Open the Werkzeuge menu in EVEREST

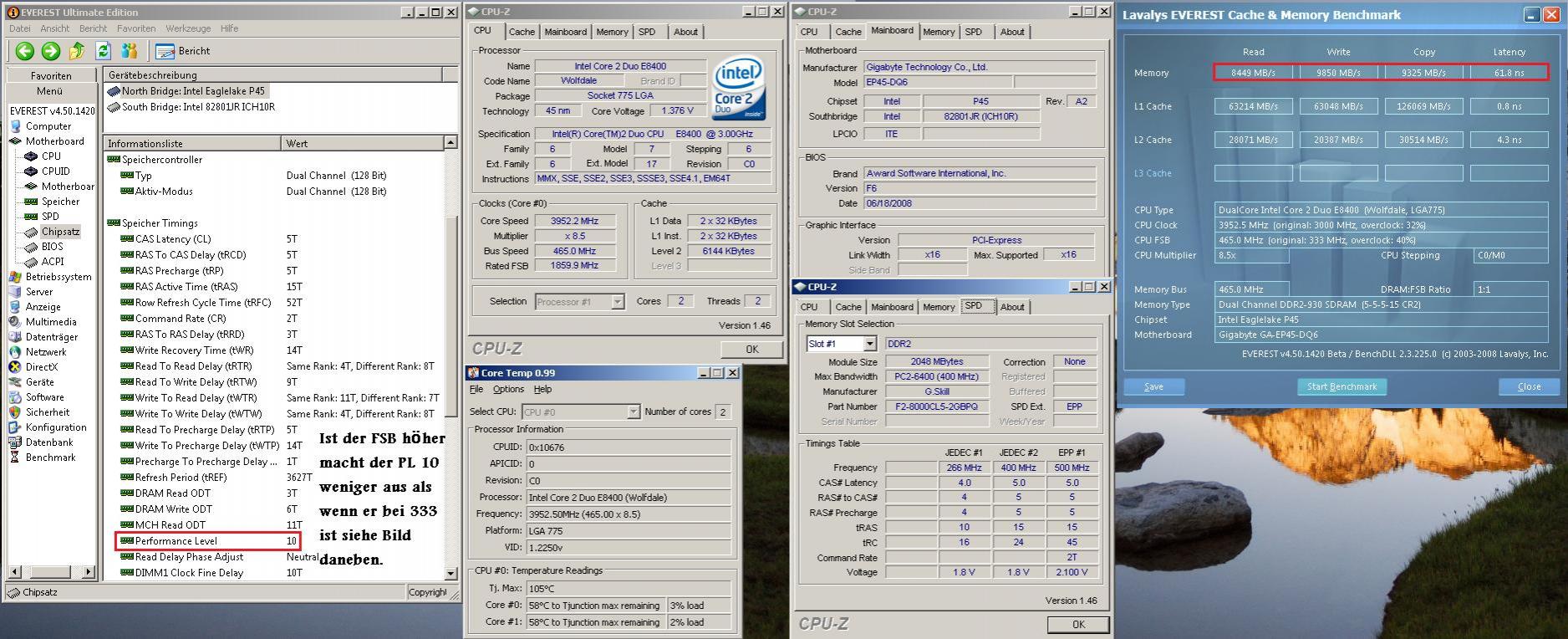tap(188, 28)
